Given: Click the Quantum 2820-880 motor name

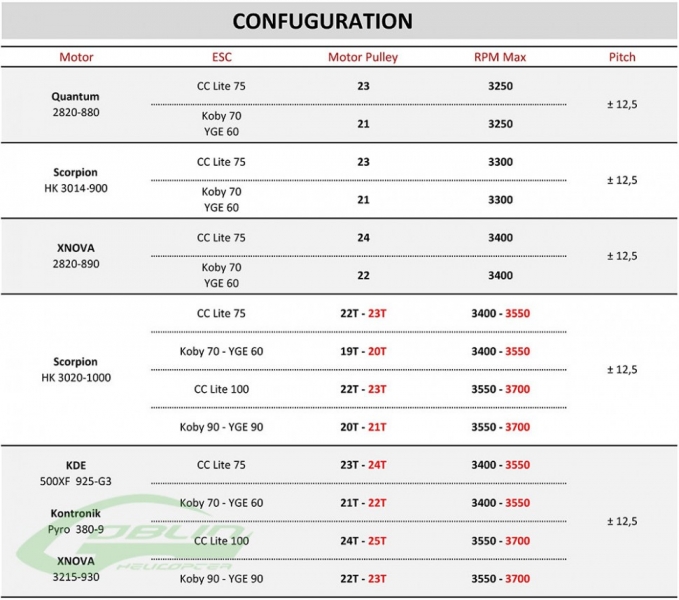Looking at the screenshot, I should (76, 105).
